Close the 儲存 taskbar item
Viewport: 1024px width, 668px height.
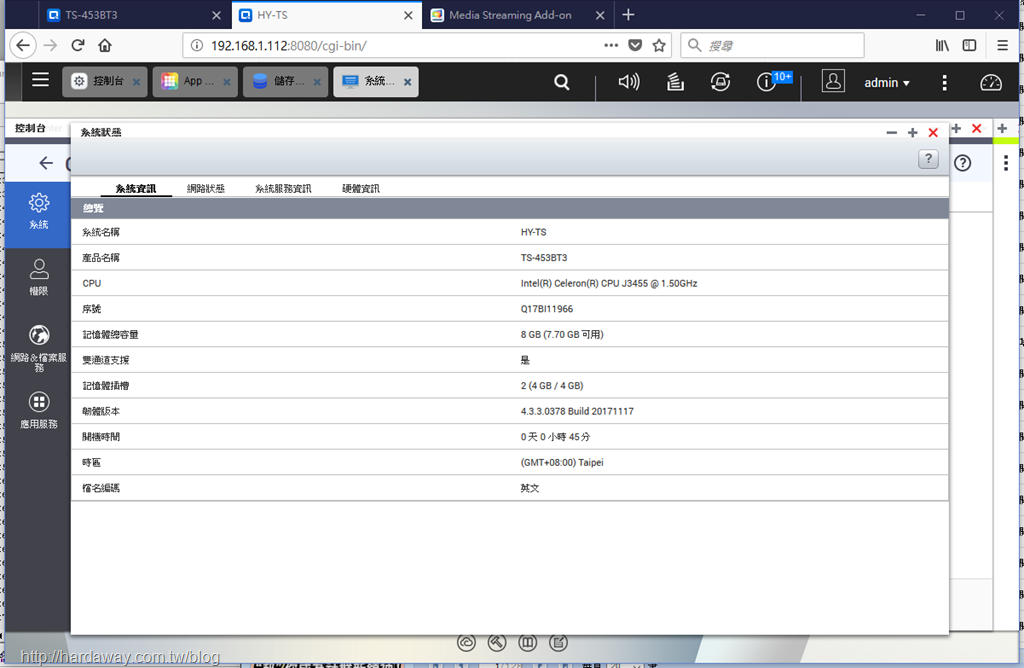(317, 82)
